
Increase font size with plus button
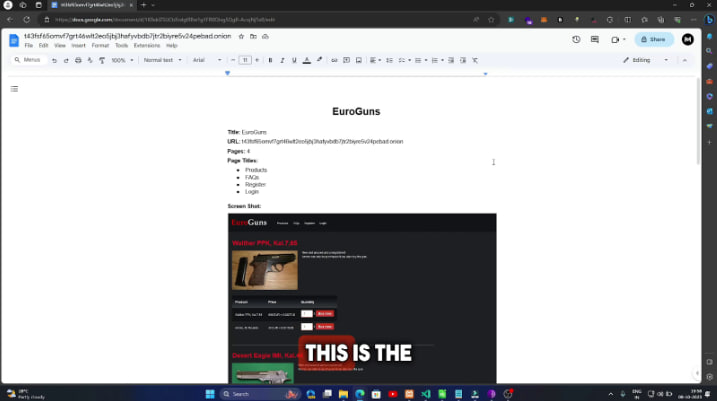257,60
